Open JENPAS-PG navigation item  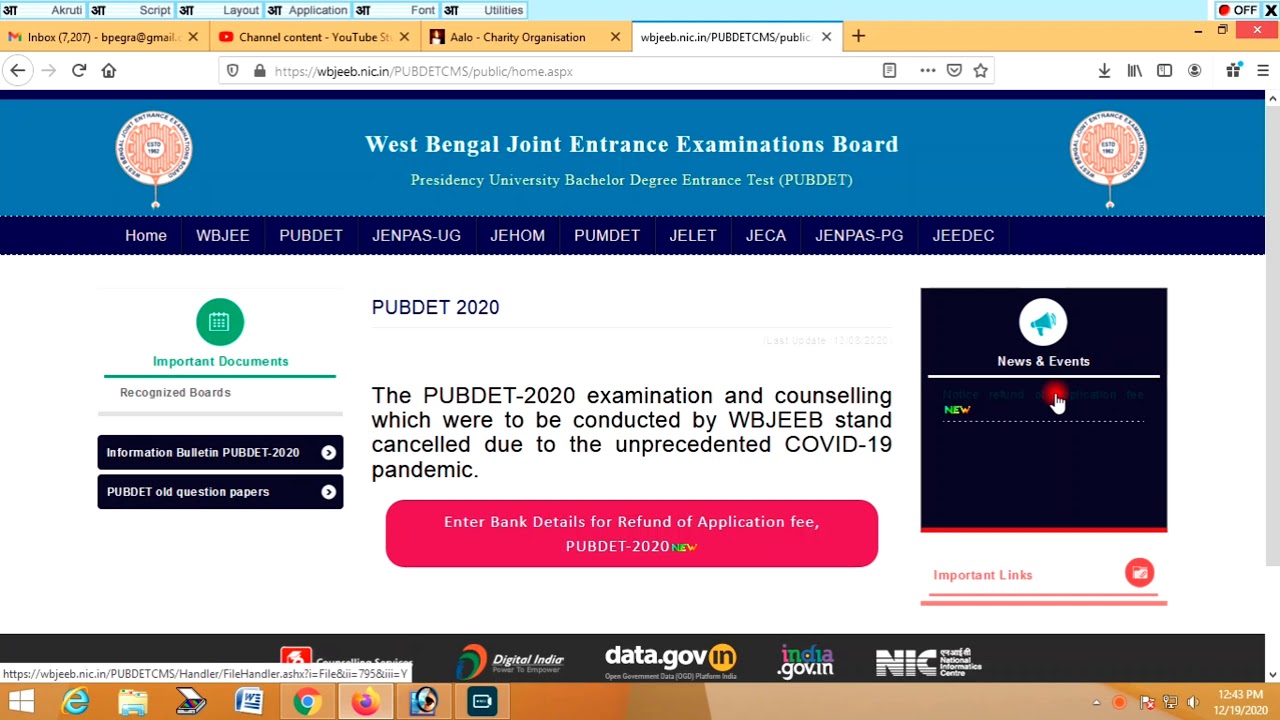(859, 236)
